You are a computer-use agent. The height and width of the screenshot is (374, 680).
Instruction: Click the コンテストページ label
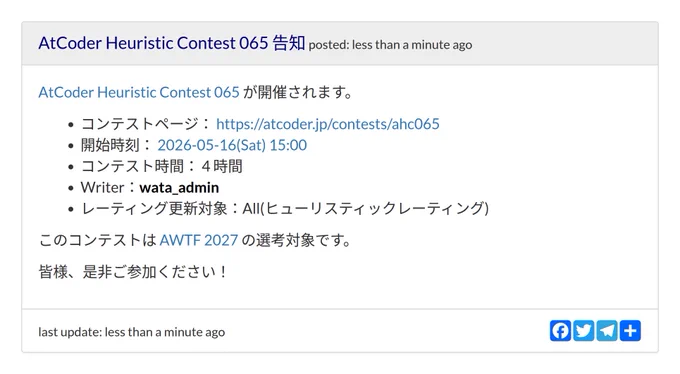[x=140, y=124]
